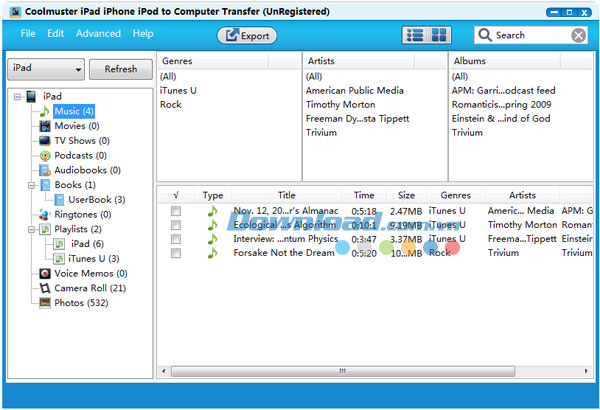Open the Advanced menu
Screen dimensions: 600x410
(x=98, y=33)
